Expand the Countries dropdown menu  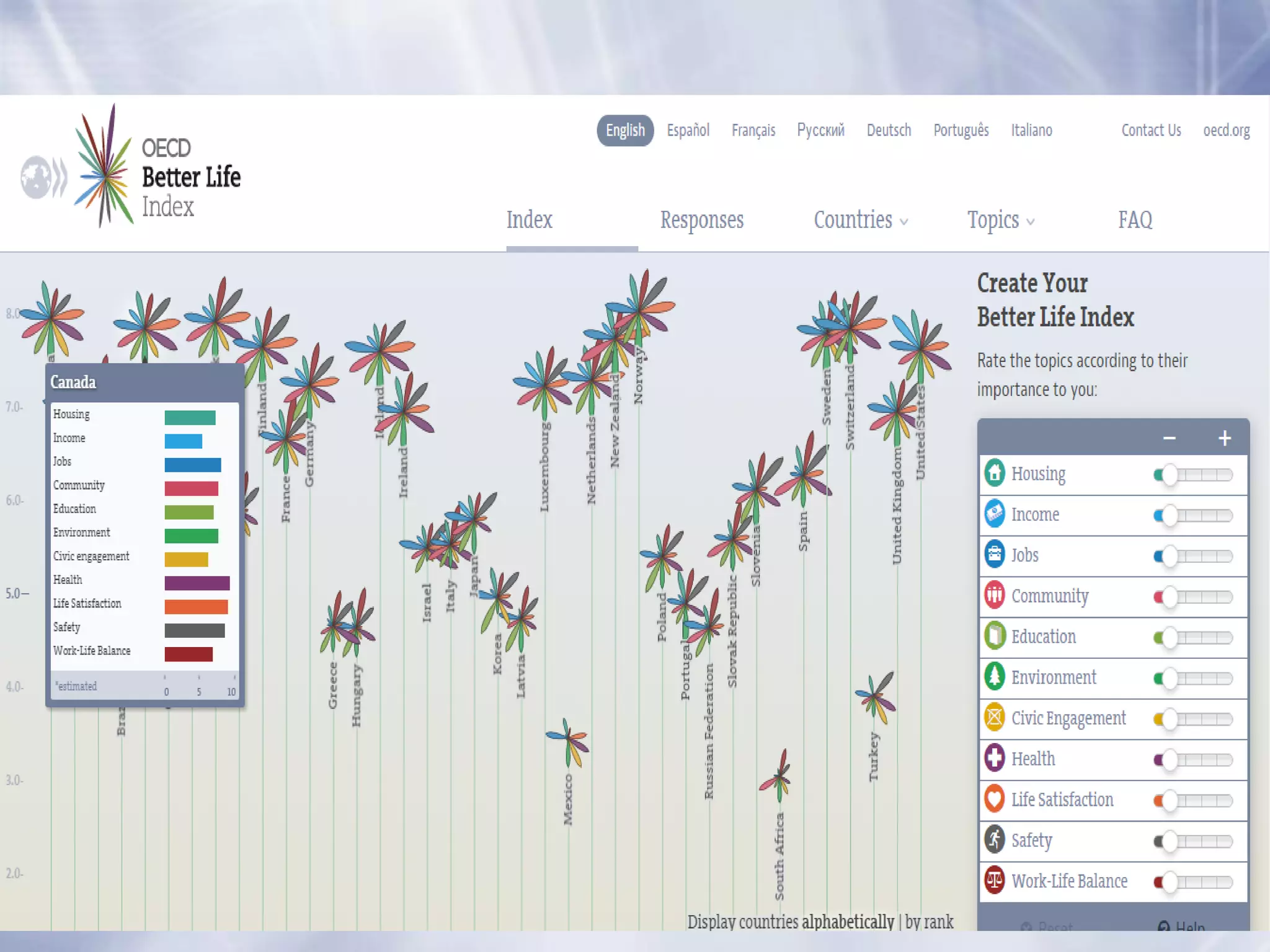[860, 221]
